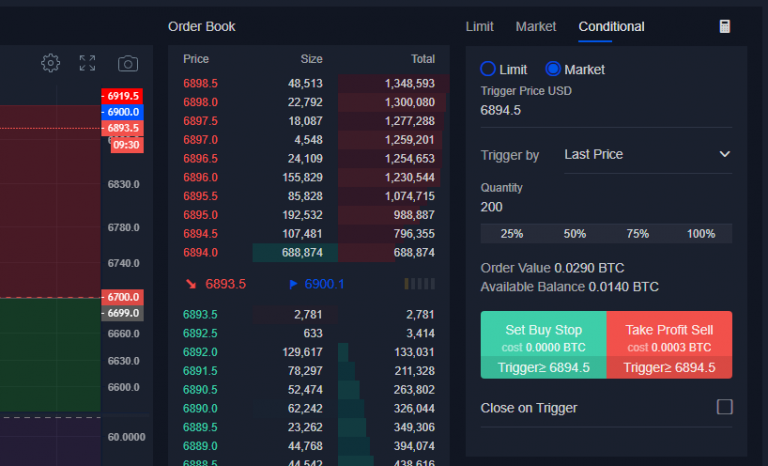The width and height of the screenshot is (768, 466).
Task: Select the Market radio button
Action: 553,70
